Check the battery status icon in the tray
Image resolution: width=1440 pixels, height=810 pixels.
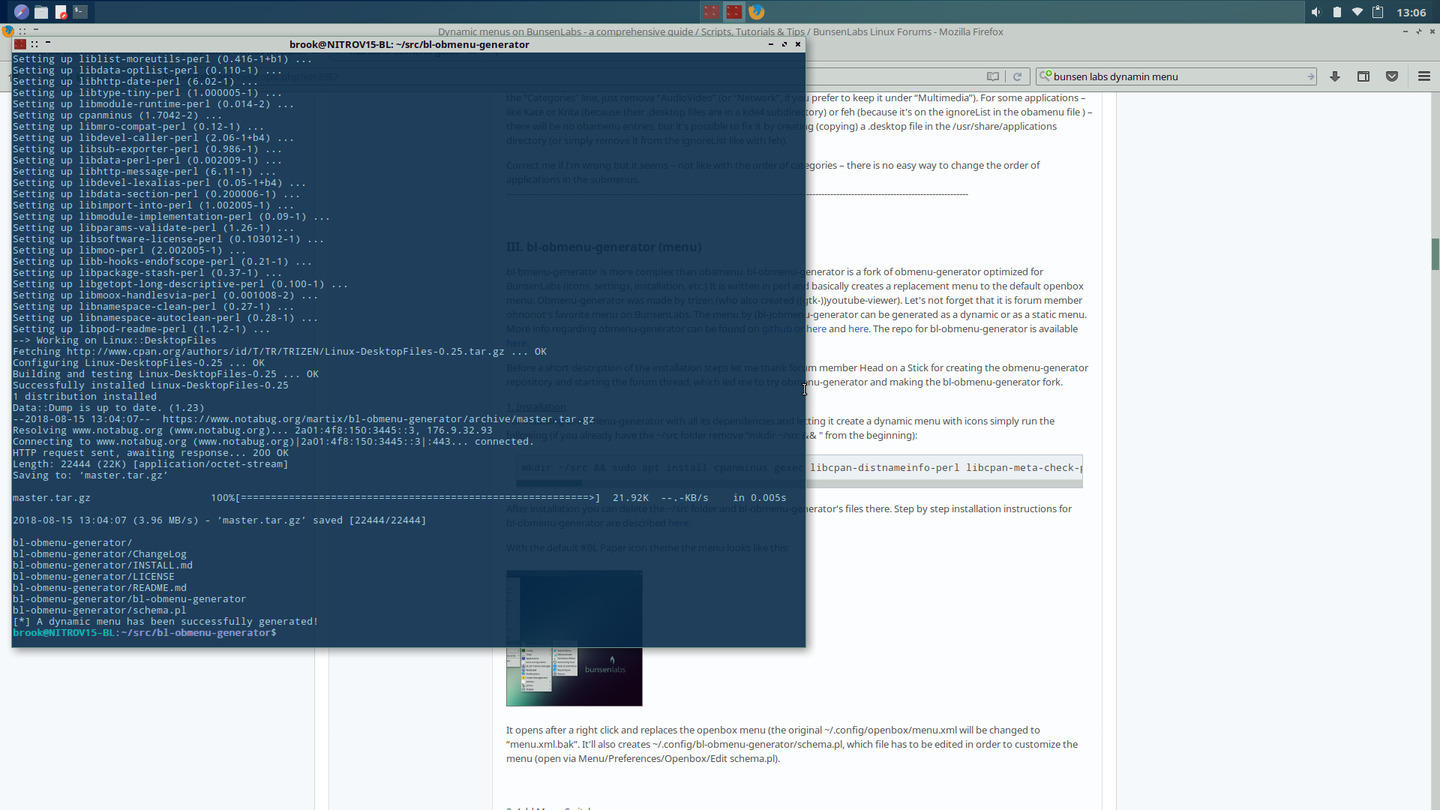pos(1337,12)
